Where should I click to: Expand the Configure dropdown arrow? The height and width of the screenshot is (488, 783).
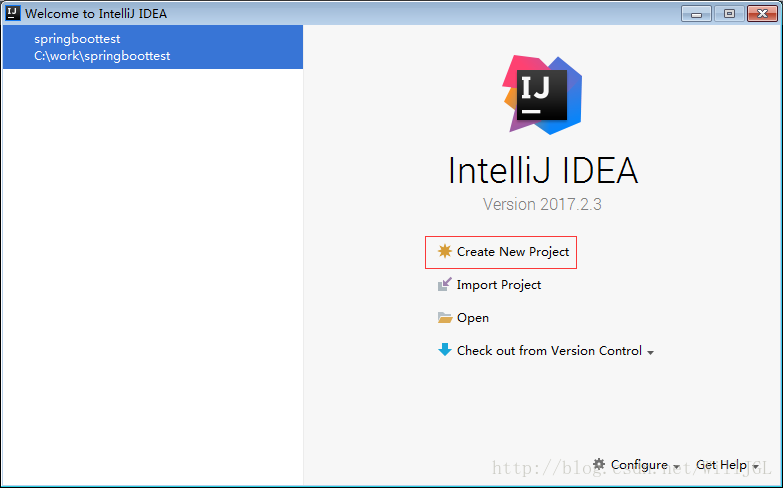pyautogui.click(x=677, y=467)
